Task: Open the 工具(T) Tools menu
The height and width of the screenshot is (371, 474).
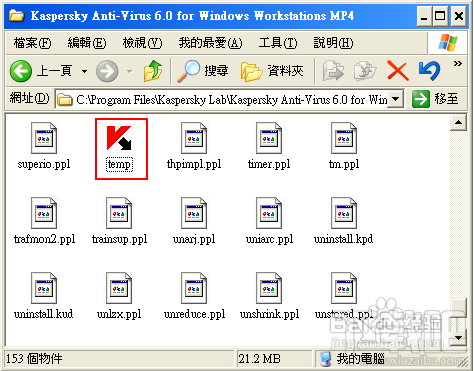Action: tap(278, 43)
